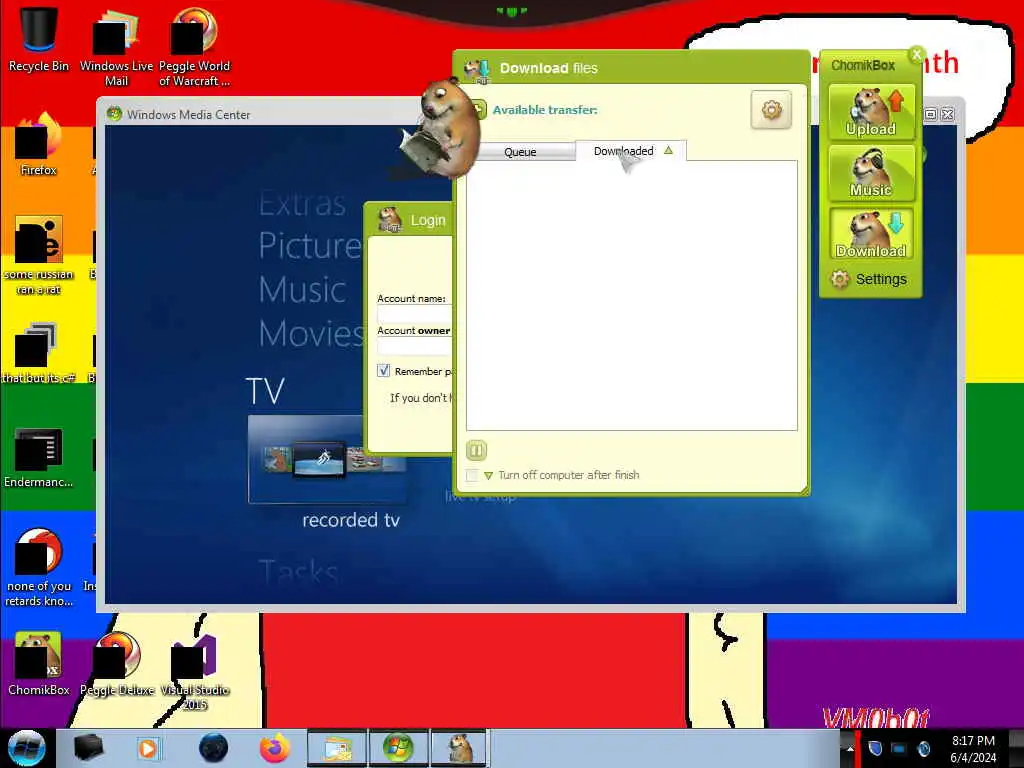Image resolution: width=1024 pixels, height=768 pixels.
Task: Toggle the Remember password checkbox
Action: [x=383, y=370]
